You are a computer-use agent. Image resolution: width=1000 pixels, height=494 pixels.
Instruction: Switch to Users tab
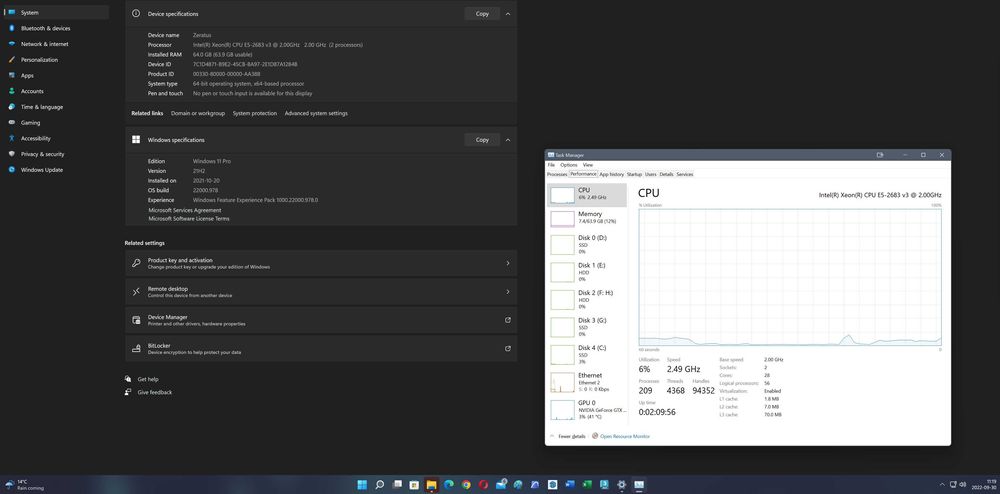651,174
